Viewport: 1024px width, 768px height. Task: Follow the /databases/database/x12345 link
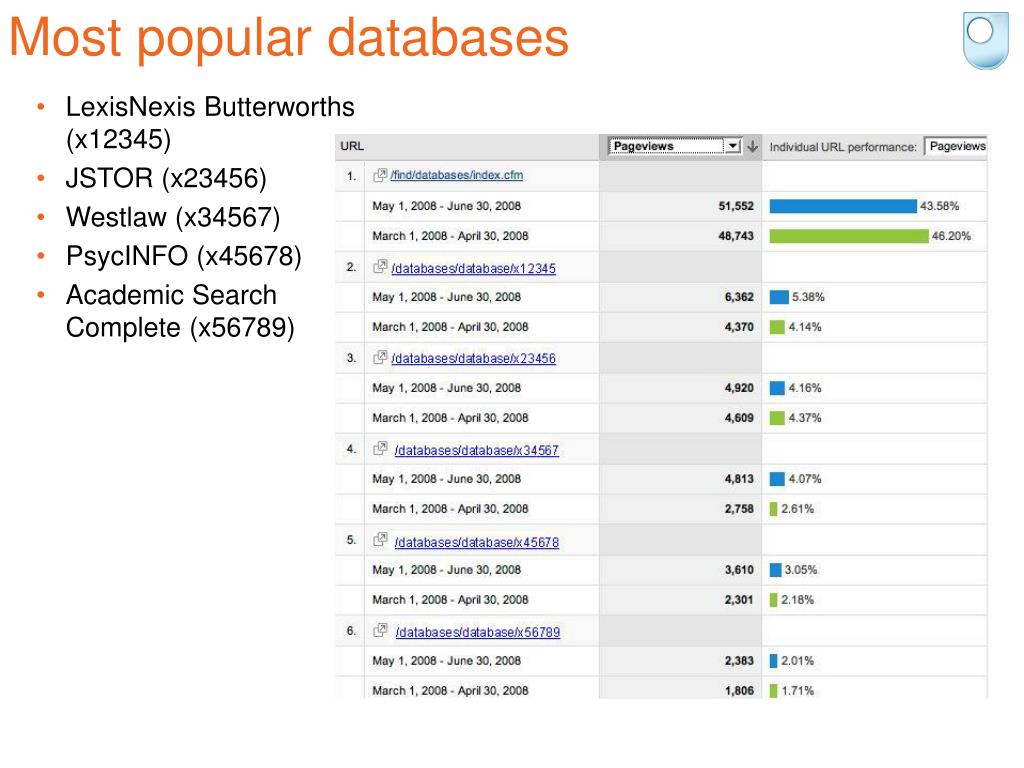pos(473,268)
